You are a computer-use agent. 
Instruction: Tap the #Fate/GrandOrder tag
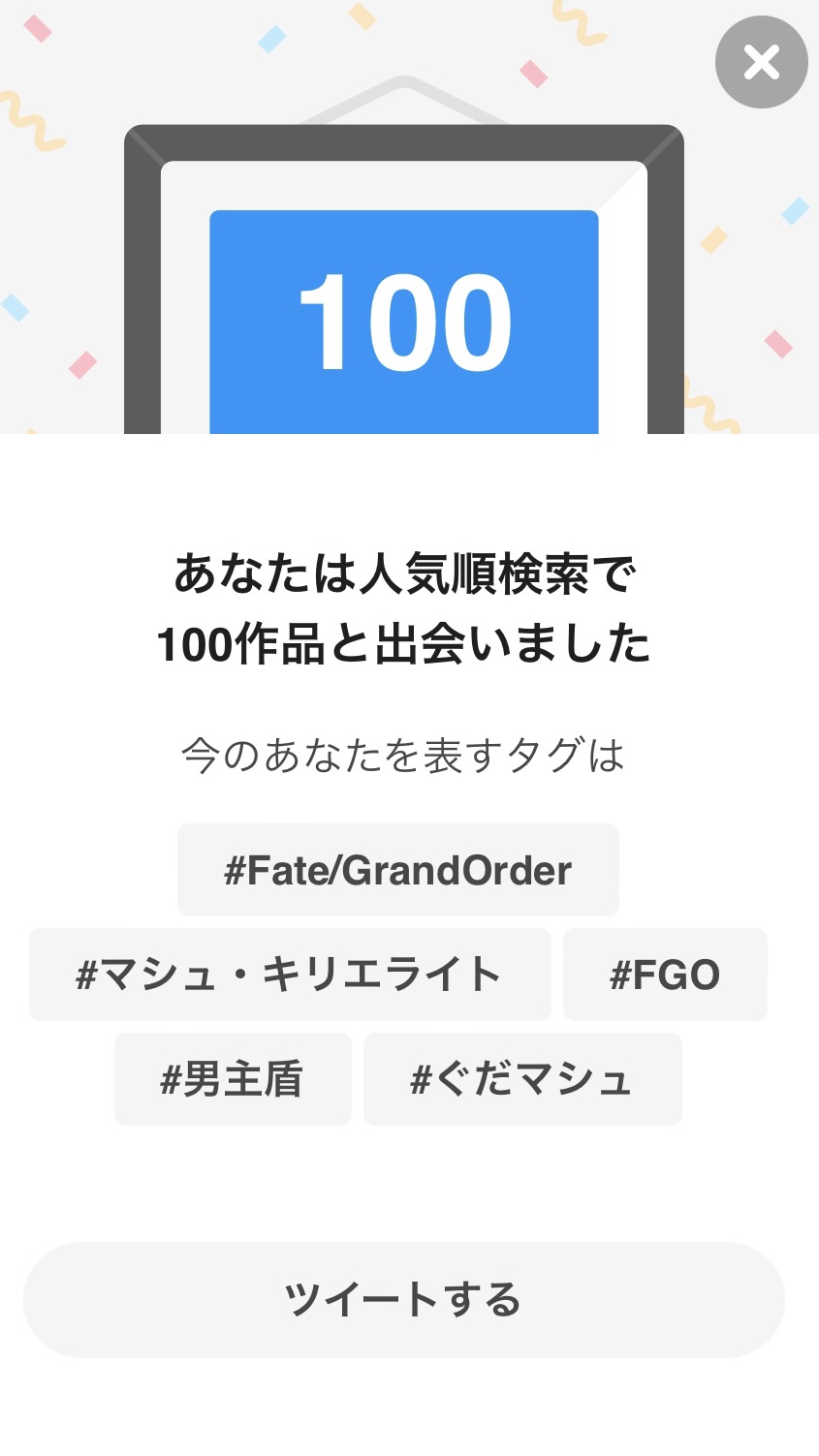click(x=397, y=870)
